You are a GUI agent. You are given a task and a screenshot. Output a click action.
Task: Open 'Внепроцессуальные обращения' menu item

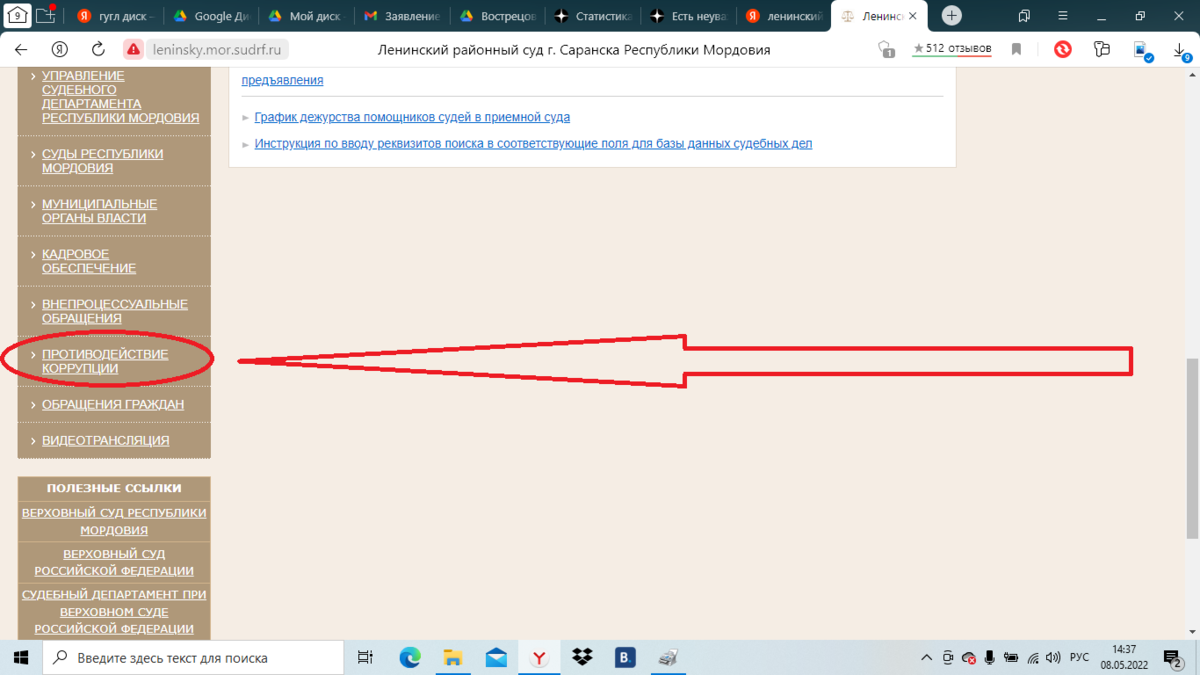[x=114, y=311]
